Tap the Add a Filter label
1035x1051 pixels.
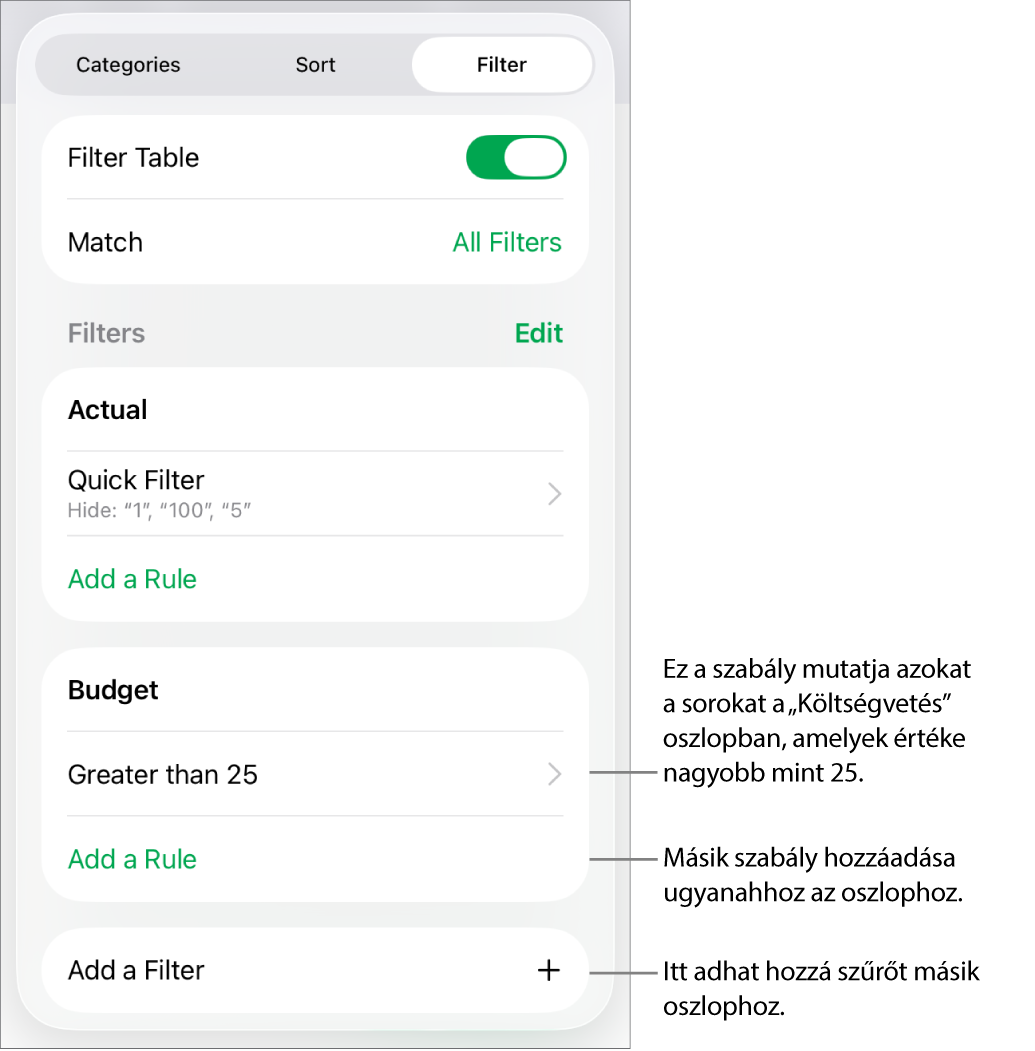click(x=136, y=970)
